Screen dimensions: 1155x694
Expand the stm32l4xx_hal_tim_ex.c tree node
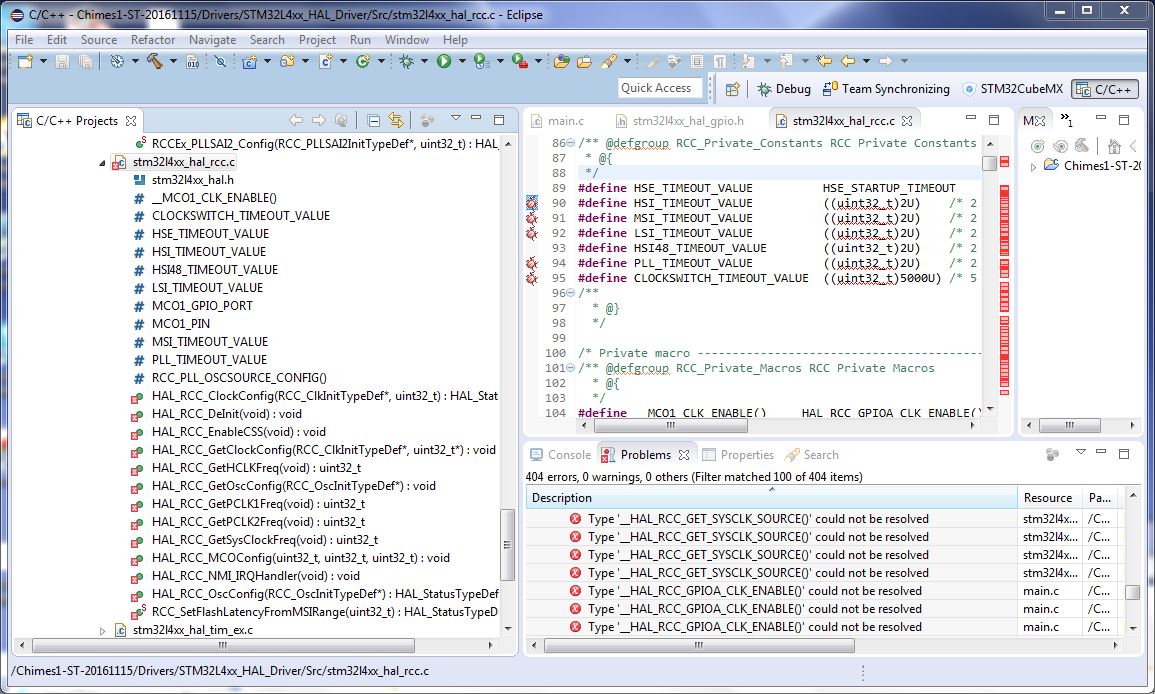[103, 630]
